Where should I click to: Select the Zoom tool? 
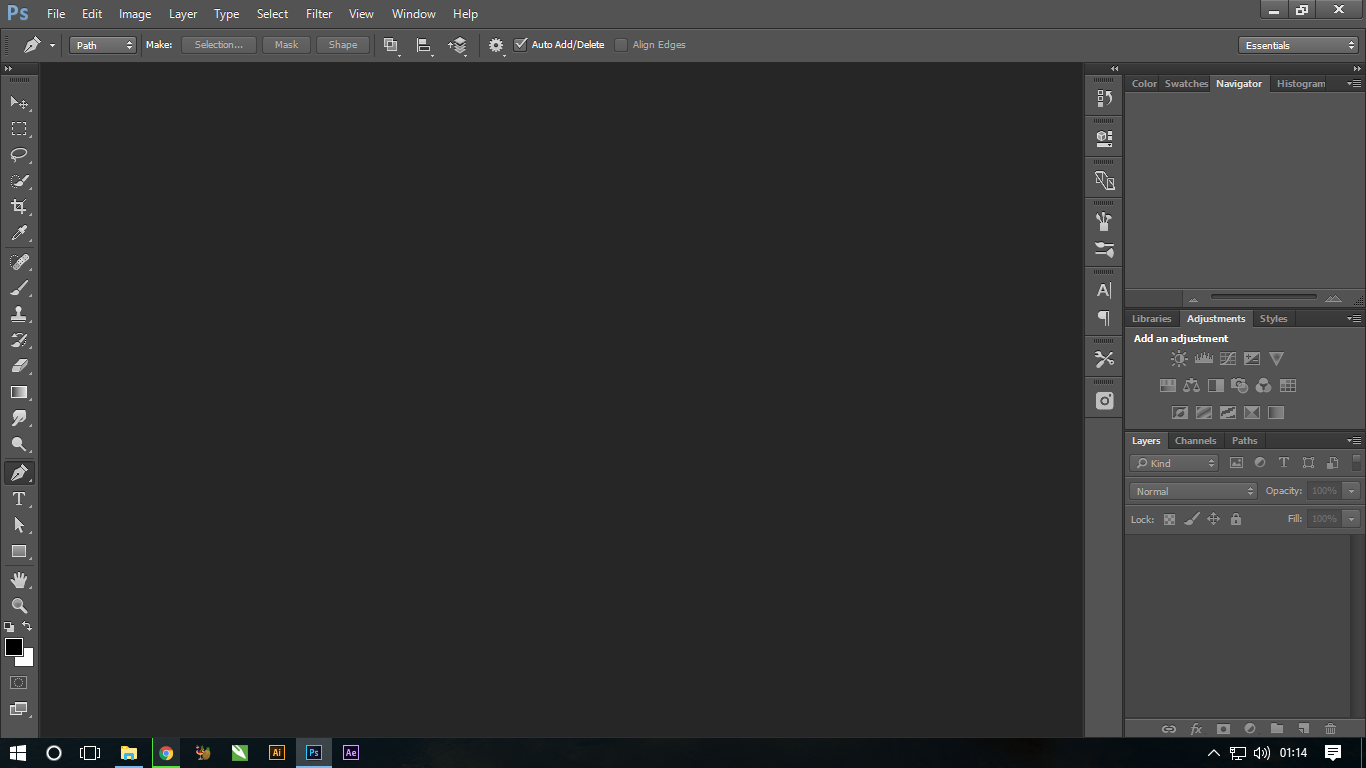click(x=19, y=606)
